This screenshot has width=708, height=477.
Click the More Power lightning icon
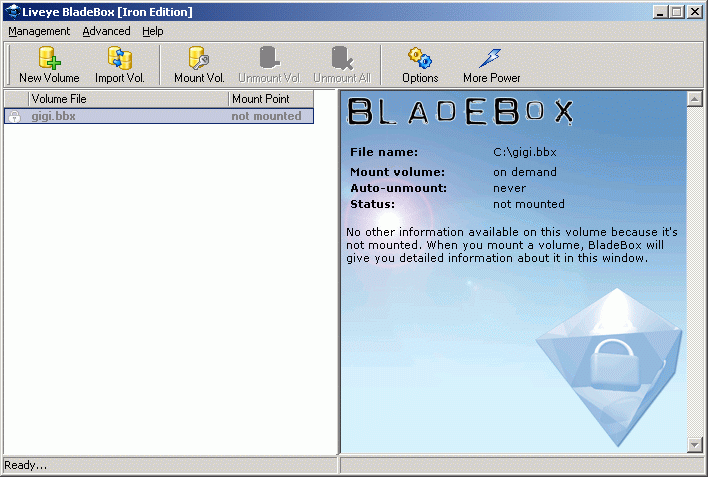(491, 59)
